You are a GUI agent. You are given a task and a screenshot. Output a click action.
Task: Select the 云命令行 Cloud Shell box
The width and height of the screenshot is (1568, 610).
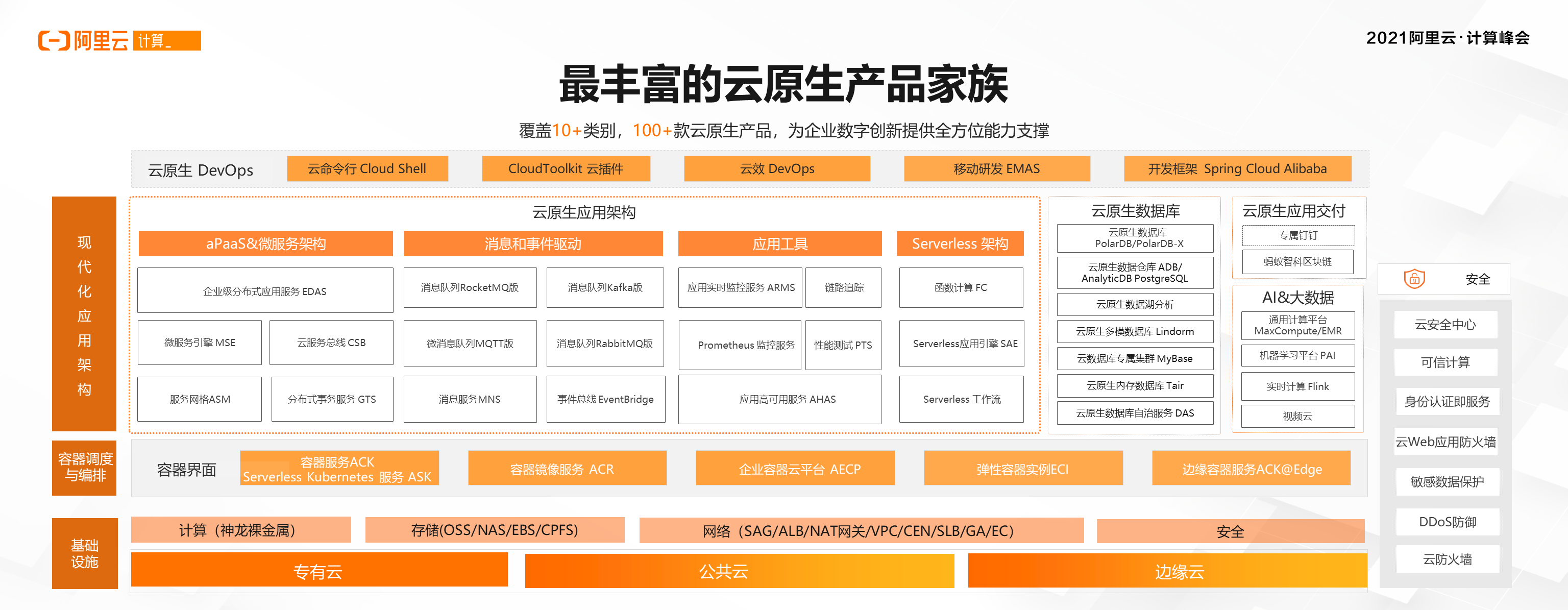tap(367, 168)
